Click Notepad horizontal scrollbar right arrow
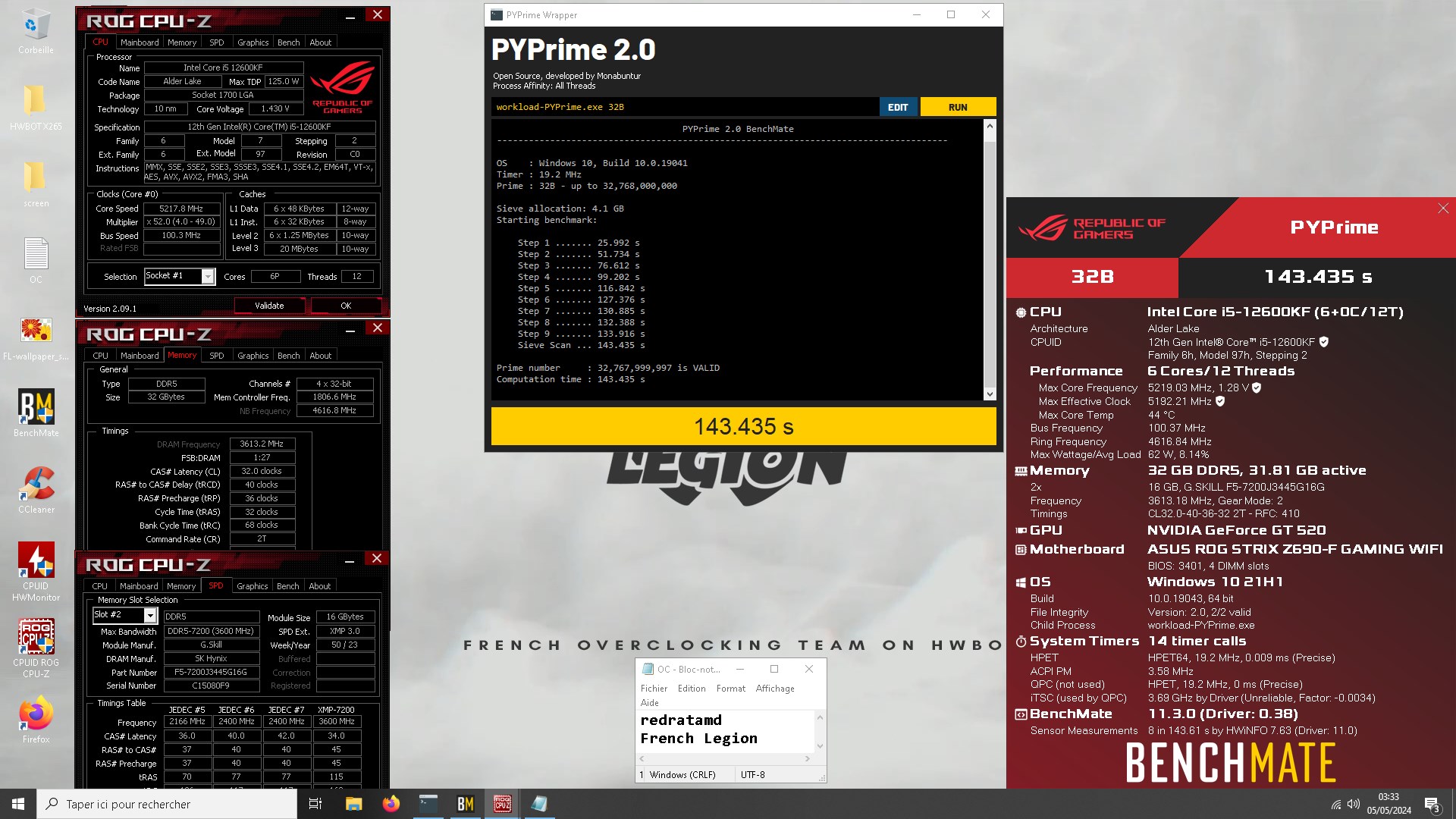Screen dimensions: 1456x819 click(x=808, y=758)
